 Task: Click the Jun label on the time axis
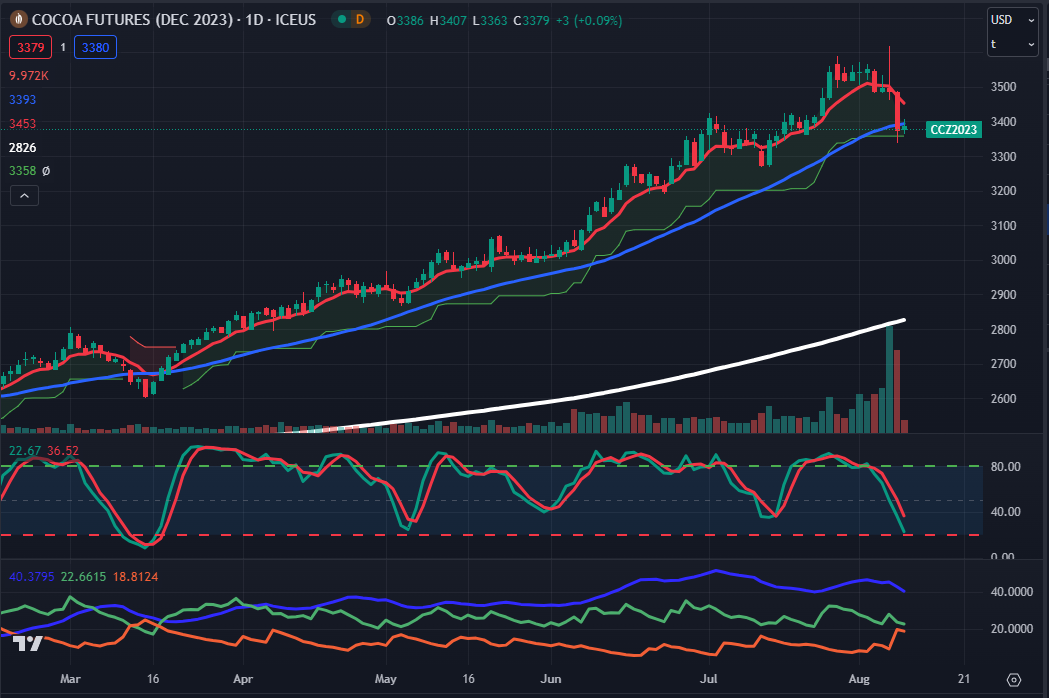tap(551, 679)
